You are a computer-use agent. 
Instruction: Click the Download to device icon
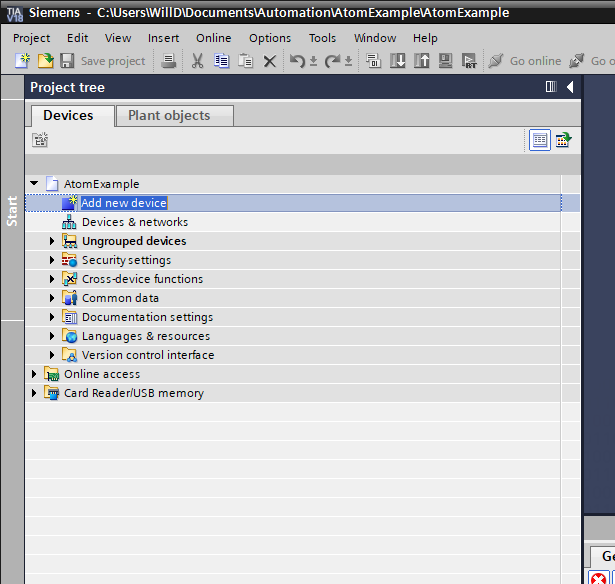click(x=398, y=61)
